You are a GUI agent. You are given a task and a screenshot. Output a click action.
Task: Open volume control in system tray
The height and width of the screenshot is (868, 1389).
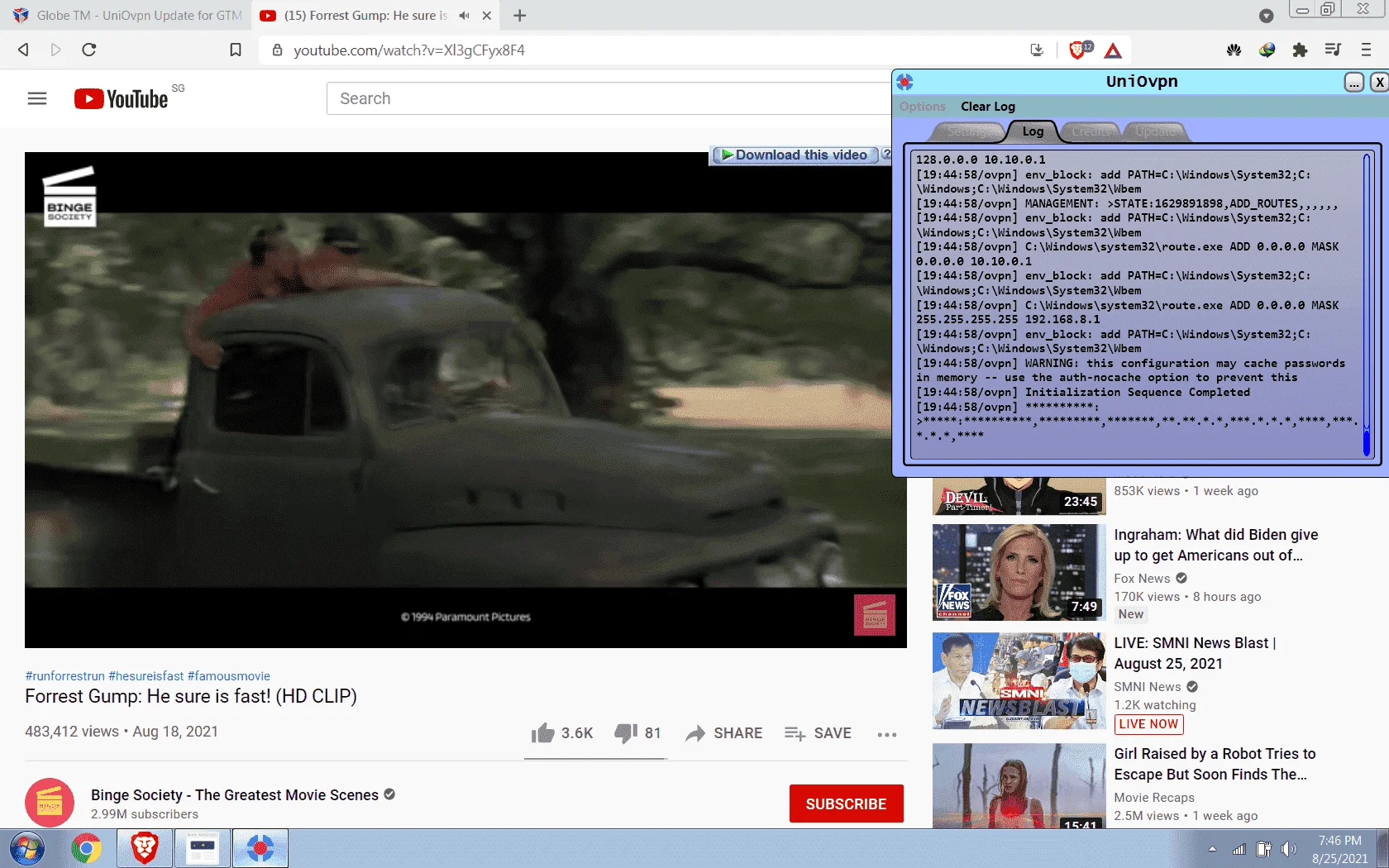(x=1288, y=849)
